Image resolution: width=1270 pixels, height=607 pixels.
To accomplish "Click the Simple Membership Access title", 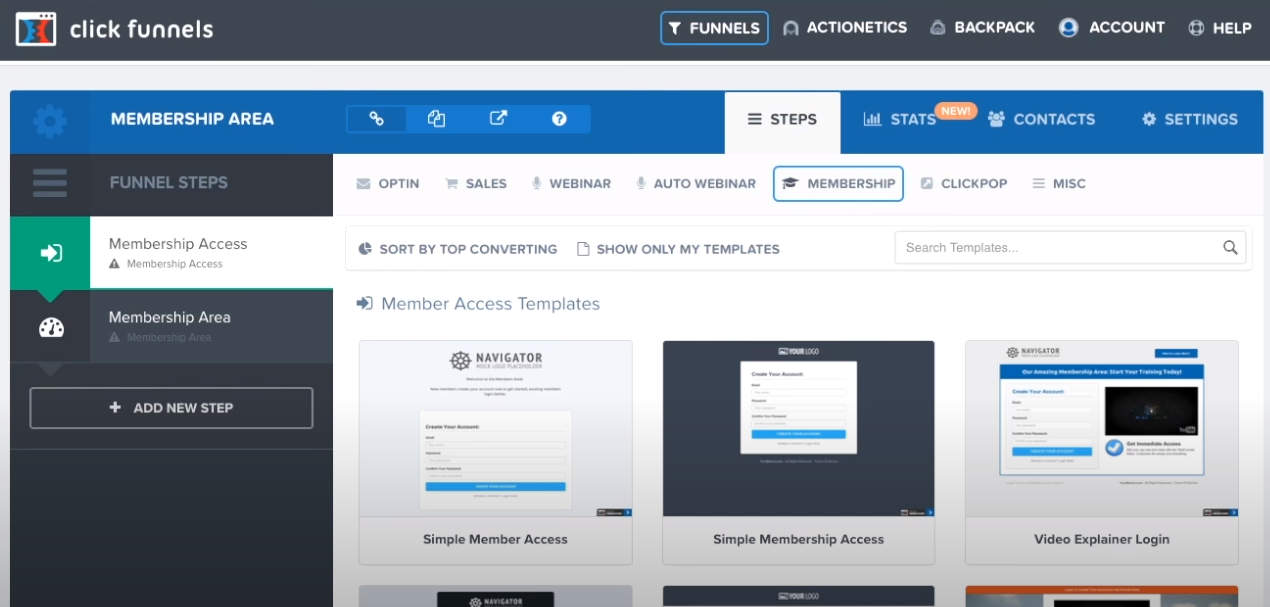I will pos(798,539).
